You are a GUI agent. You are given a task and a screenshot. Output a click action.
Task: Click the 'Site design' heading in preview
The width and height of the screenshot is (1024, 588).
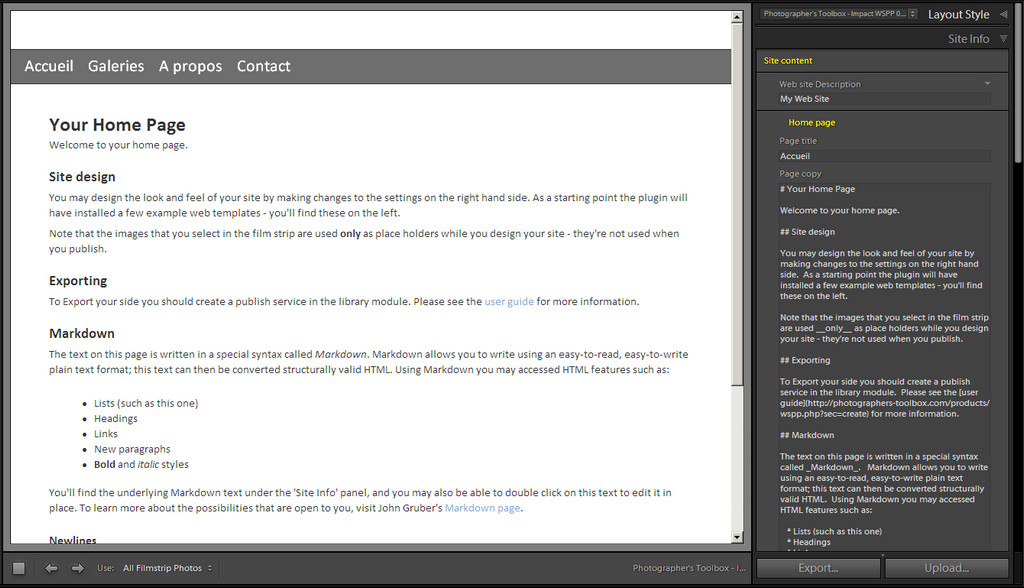pyautogui.click(x=82, y=177)
